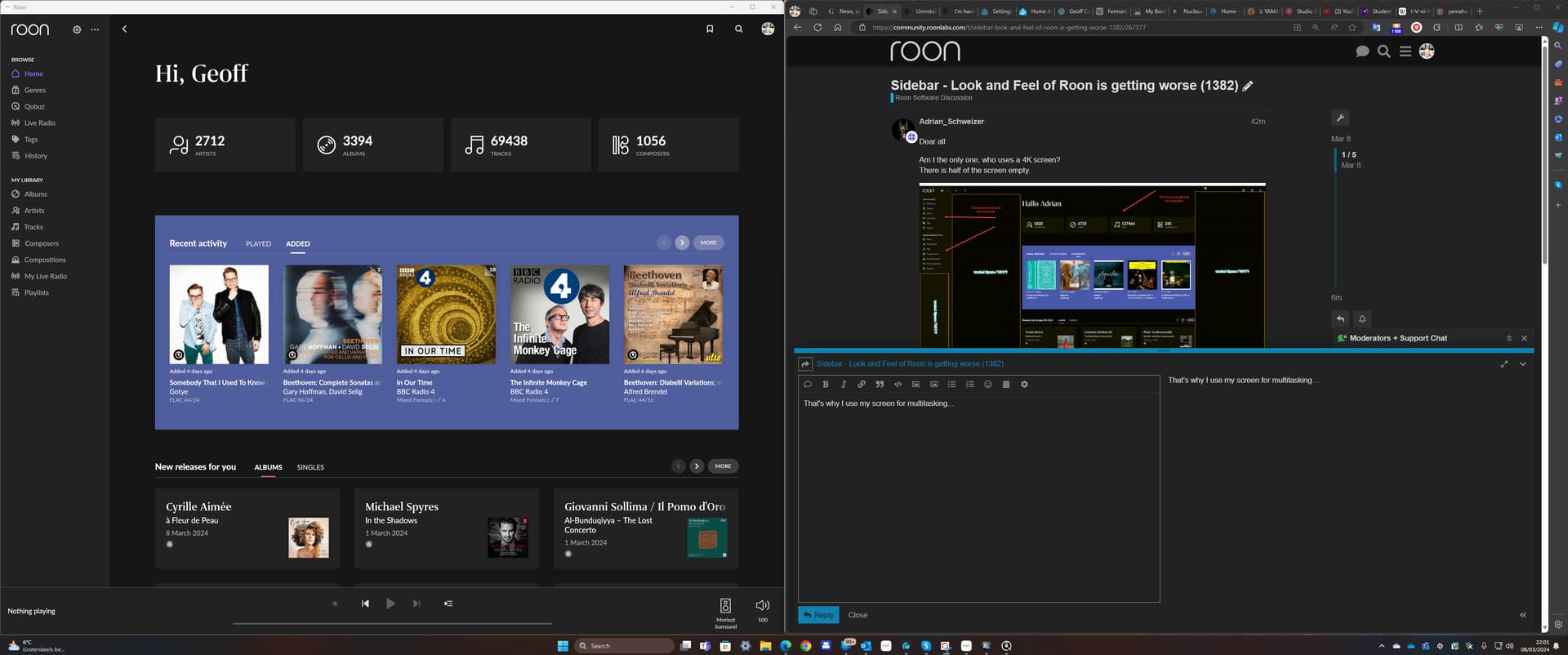This screenshot has width=1568, height=655.
Task: Show next Recent activity items
Action: click(x=682, y=243)
